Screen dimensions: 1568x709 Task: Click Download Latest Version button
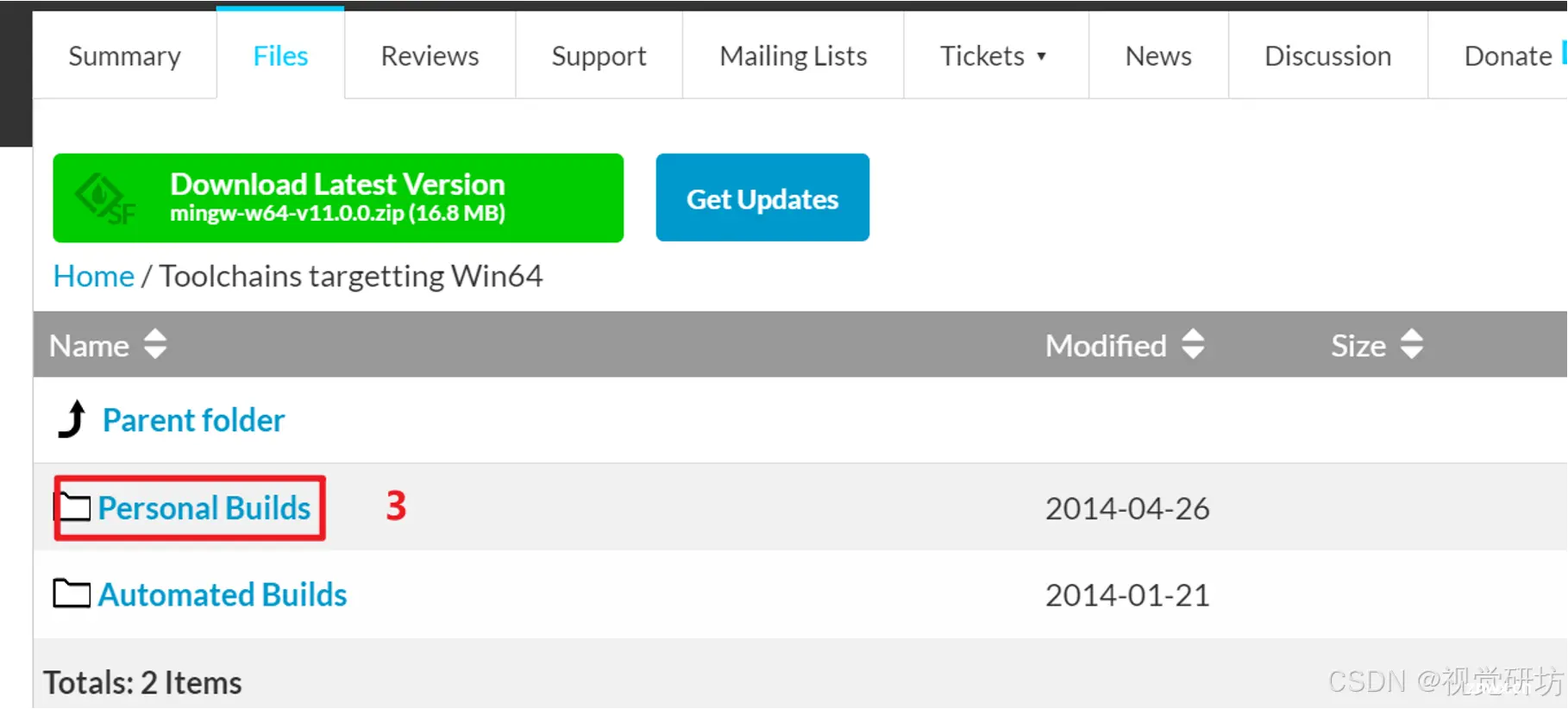point(338,198)
